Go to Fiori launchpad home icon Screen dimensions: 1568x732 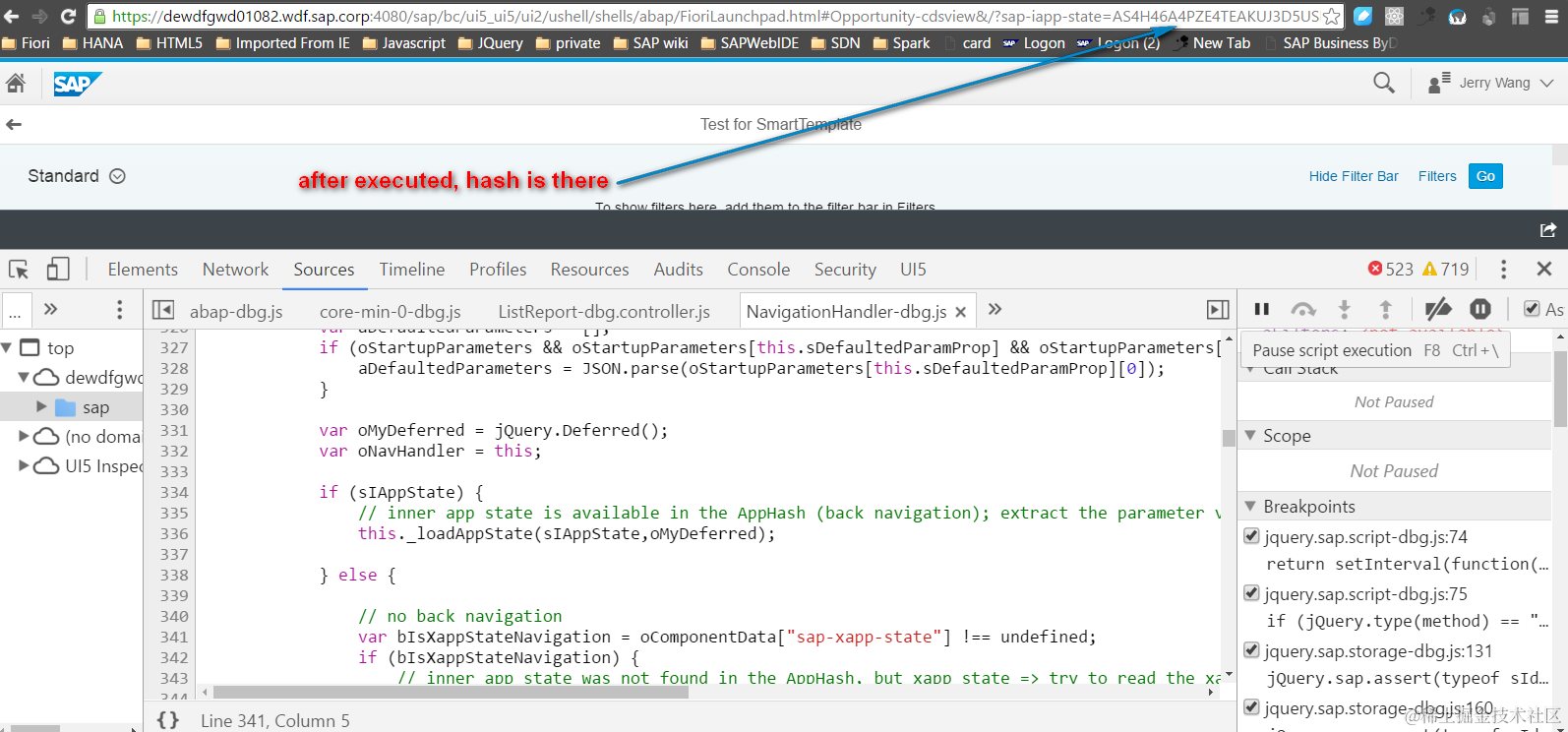16,84
